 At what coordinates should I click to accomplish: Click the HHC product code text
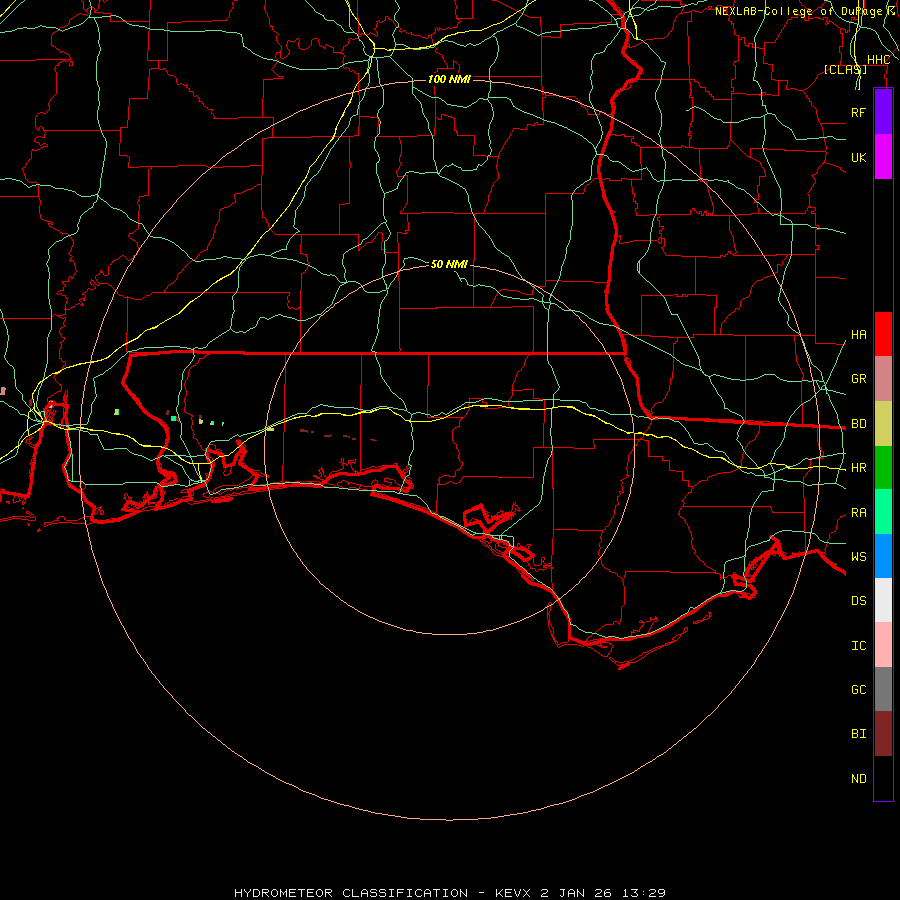point(878,60)
